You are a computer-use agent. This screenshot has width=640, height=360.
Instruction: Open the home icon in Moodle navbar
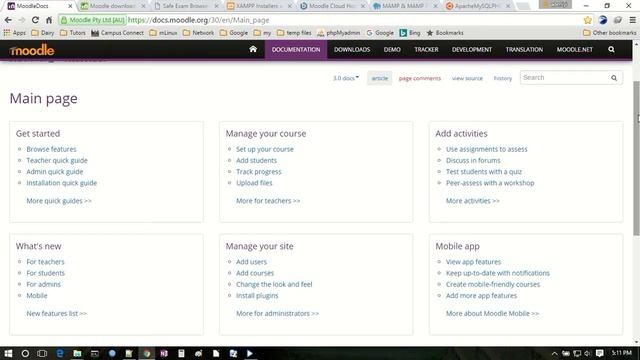point(253,49)
